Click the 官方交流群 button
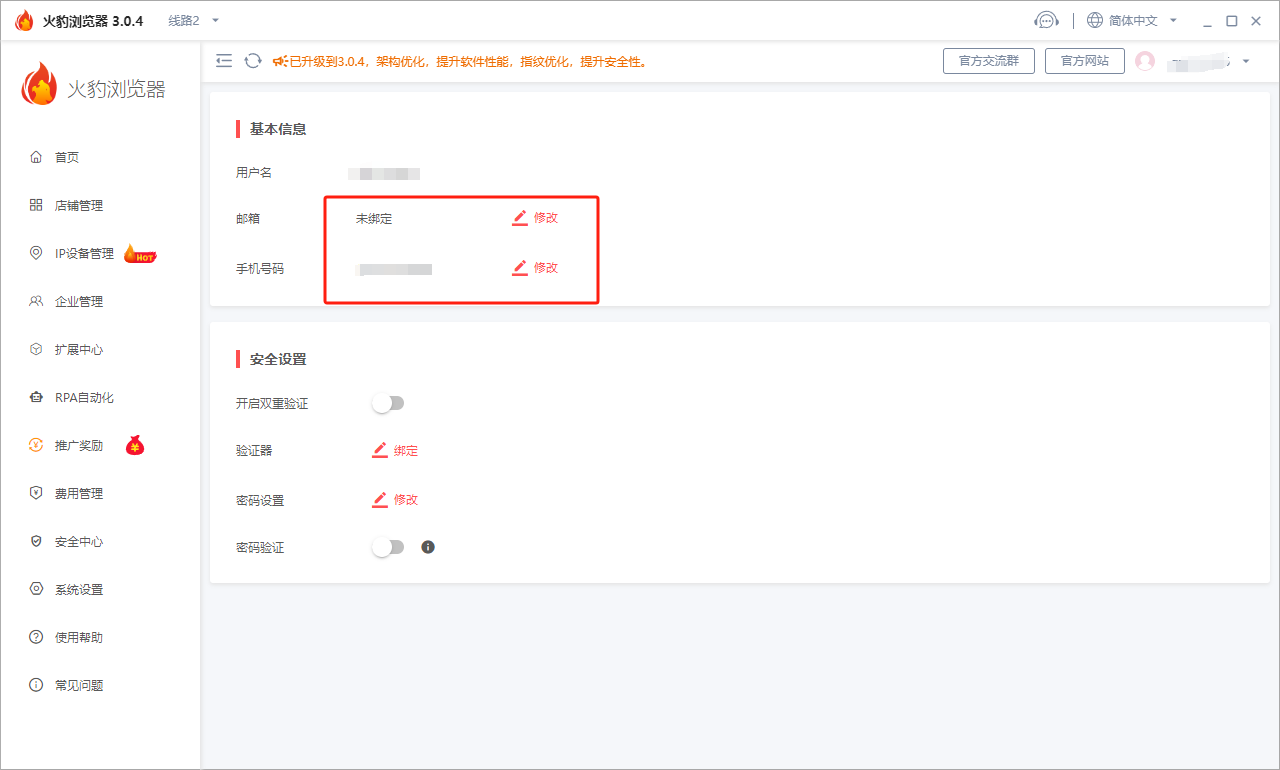 pos(988,60)
